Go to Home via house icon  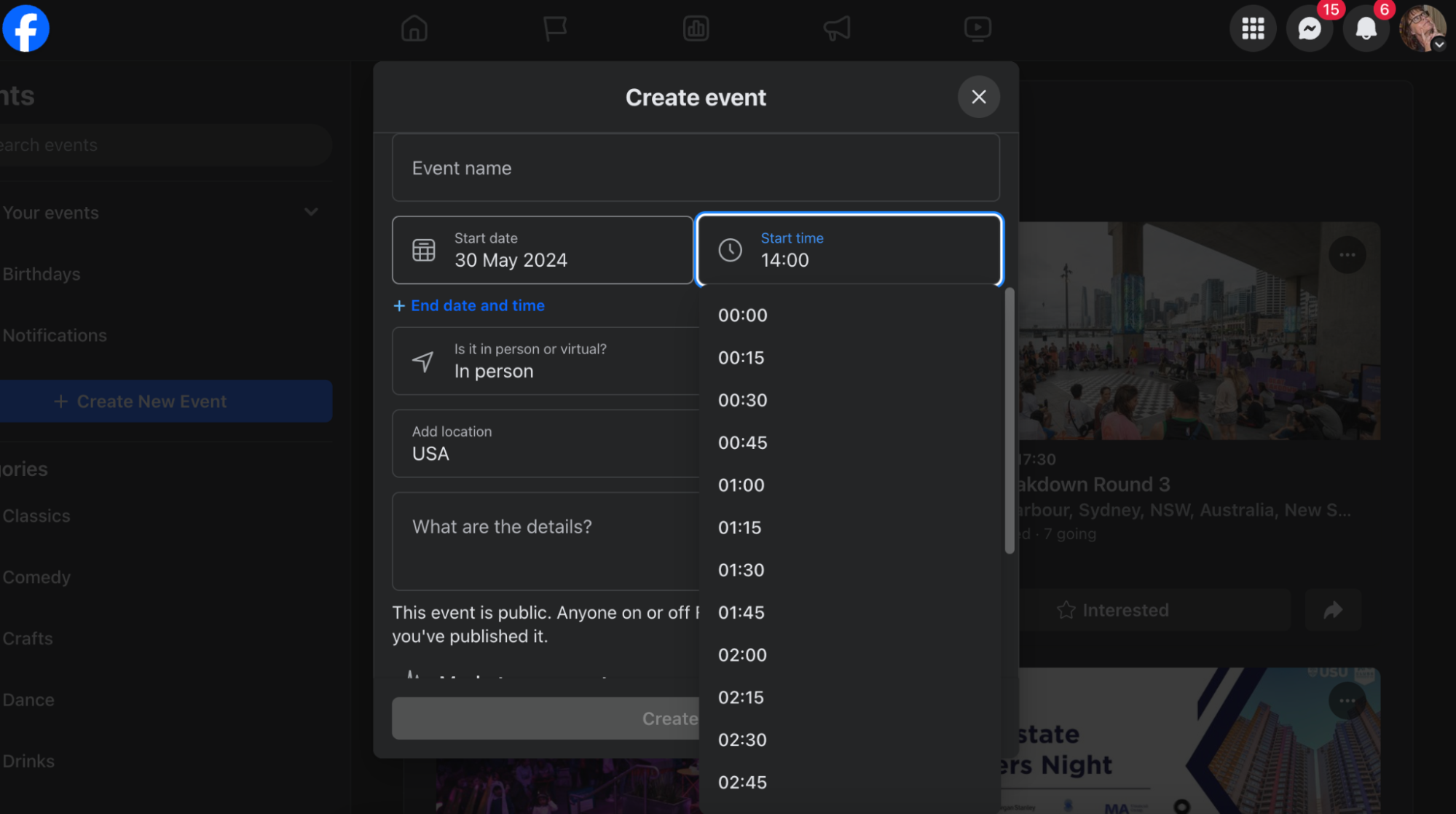tap(414, 28)
